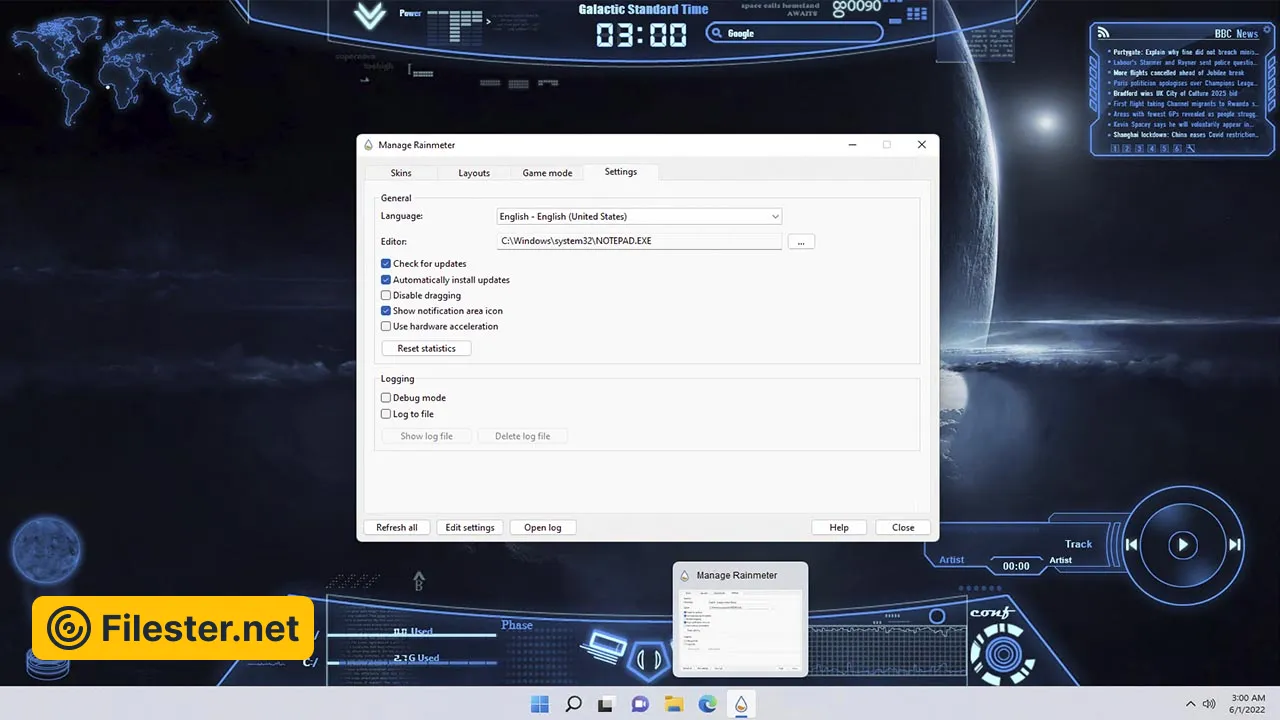This screenshot has height=720, width=1280.
Task: Click the taskbar Search magnifier icon
Action: pyautogui.click(x=573, y=704)
